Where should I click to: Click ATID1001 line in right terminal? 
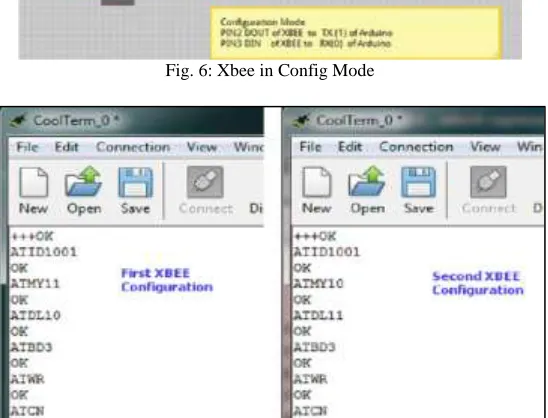(326, 252)
